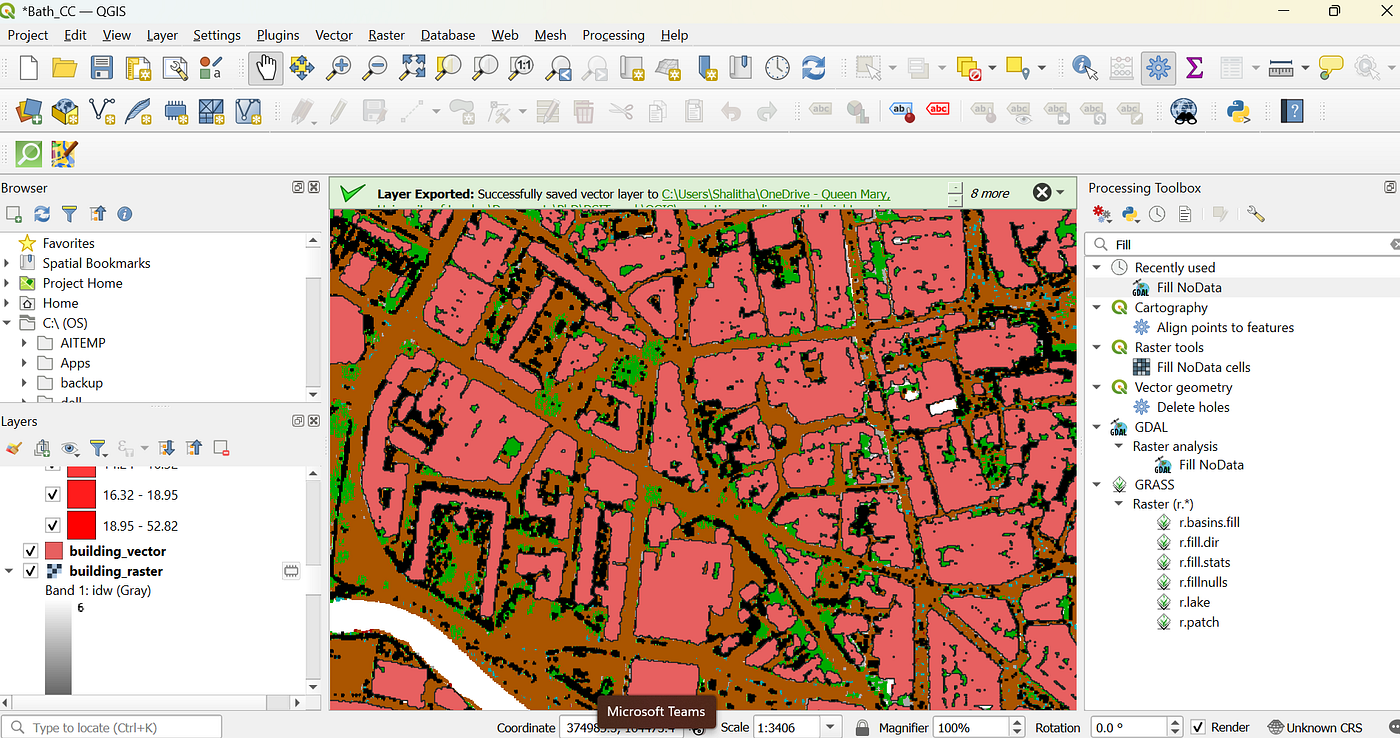1400x738 pixels.
Task: Zoom to native resolution 1:1 icon
Action: (x=521, y=68)
